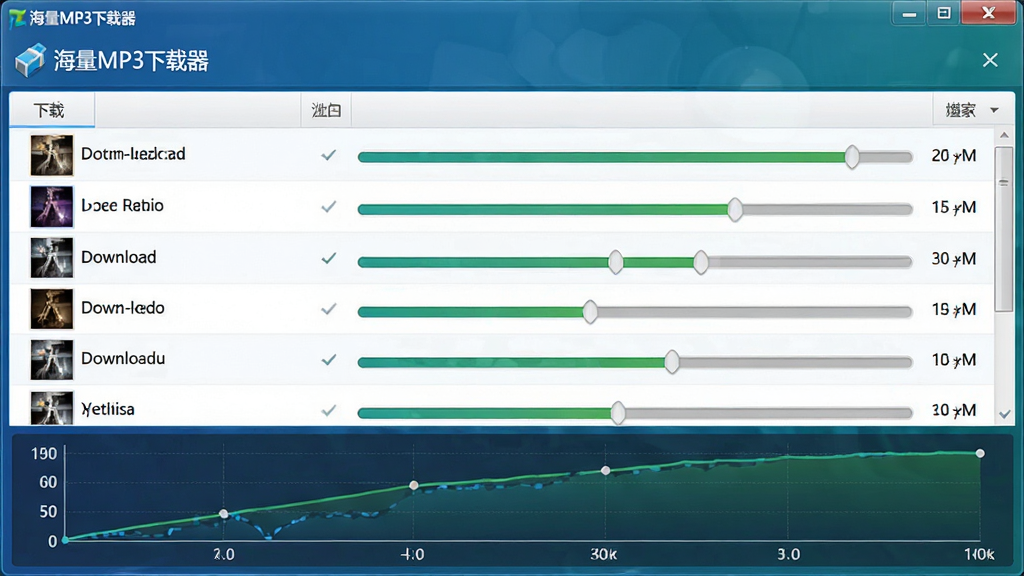Click the list's vertical scrollbar thumb

tap(1004, 229)
